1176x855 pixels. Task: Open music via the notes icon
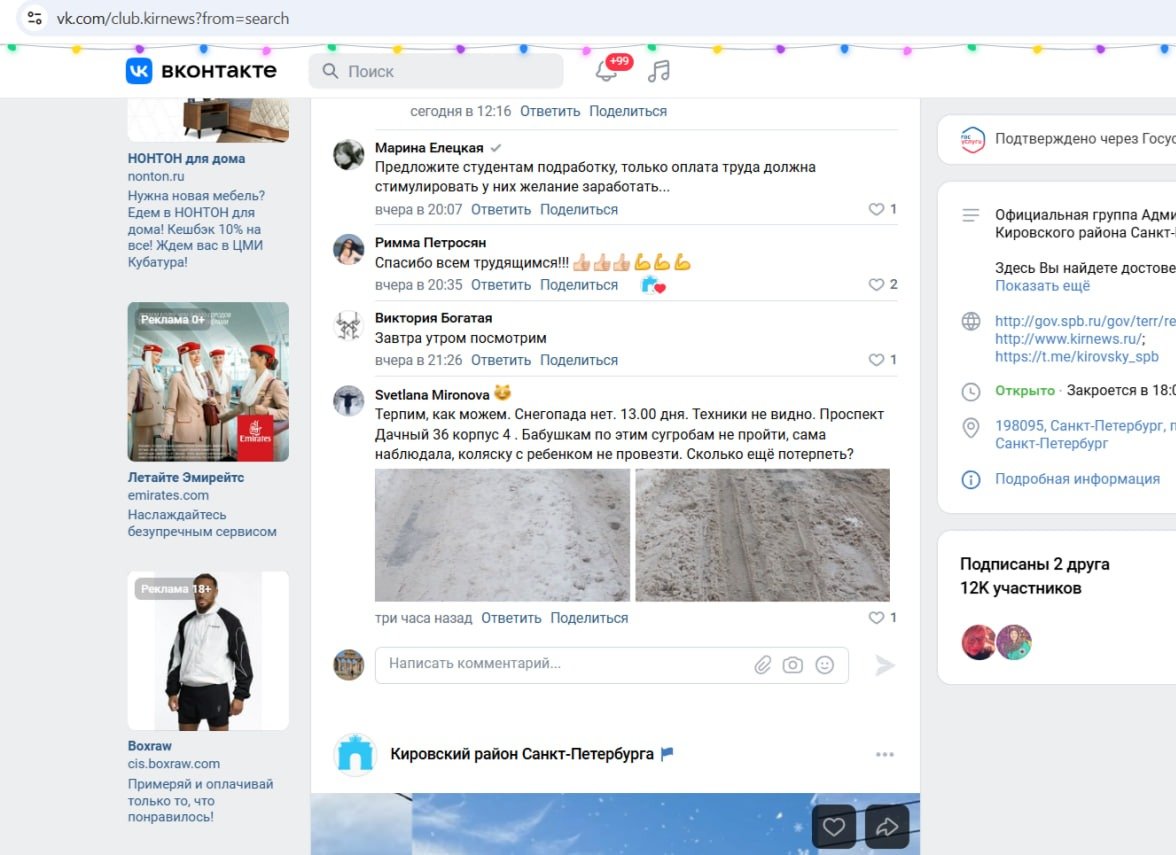(658, 71)
